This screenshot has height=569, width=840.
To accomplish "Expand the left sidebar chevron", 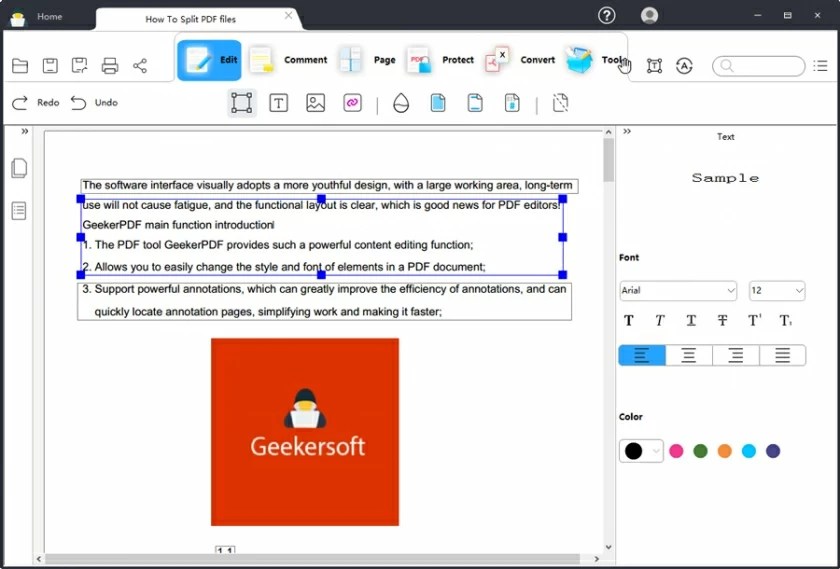I will coord(25,131).
